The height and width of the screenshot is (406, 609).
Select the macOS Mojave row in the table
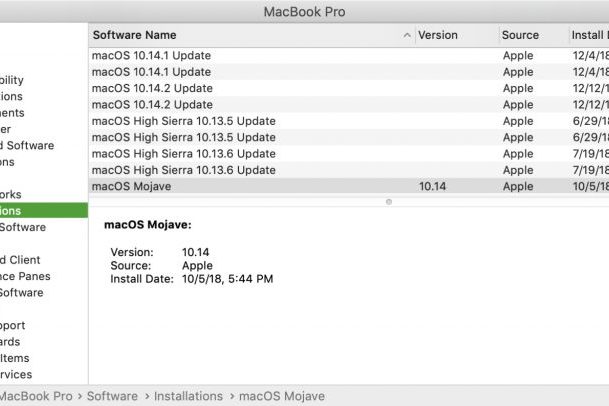(x=250, y=186)
